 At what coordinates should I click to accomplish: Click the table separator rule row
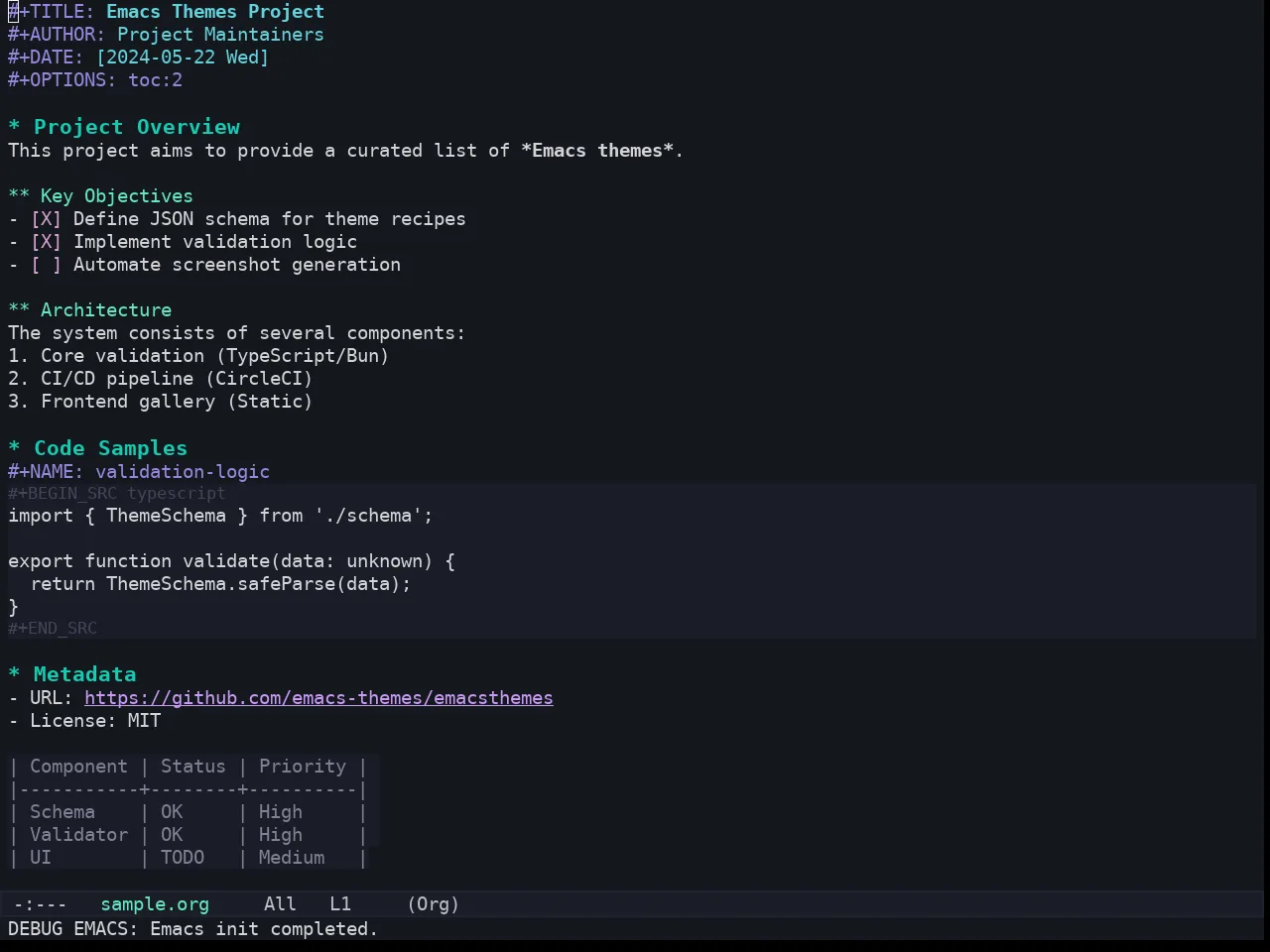[x=189, y=789]
